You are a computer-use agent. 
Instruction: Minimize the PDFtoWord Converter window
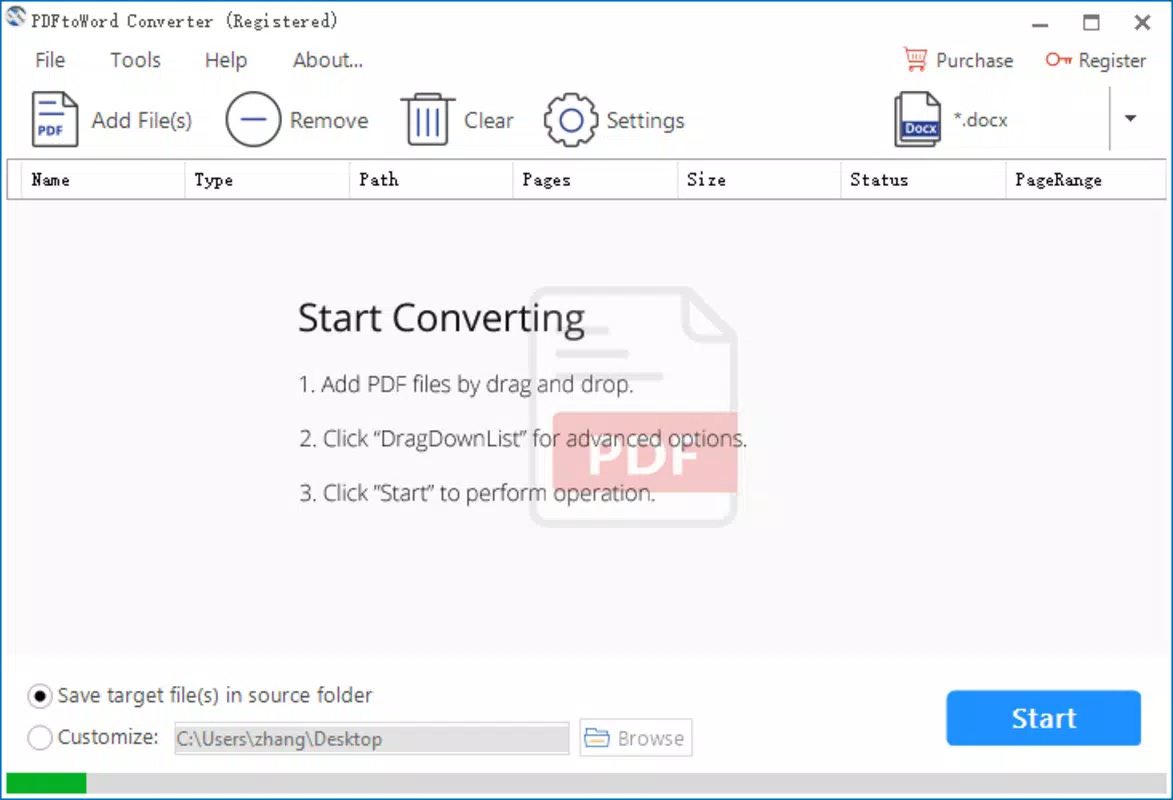(1040, 23)
